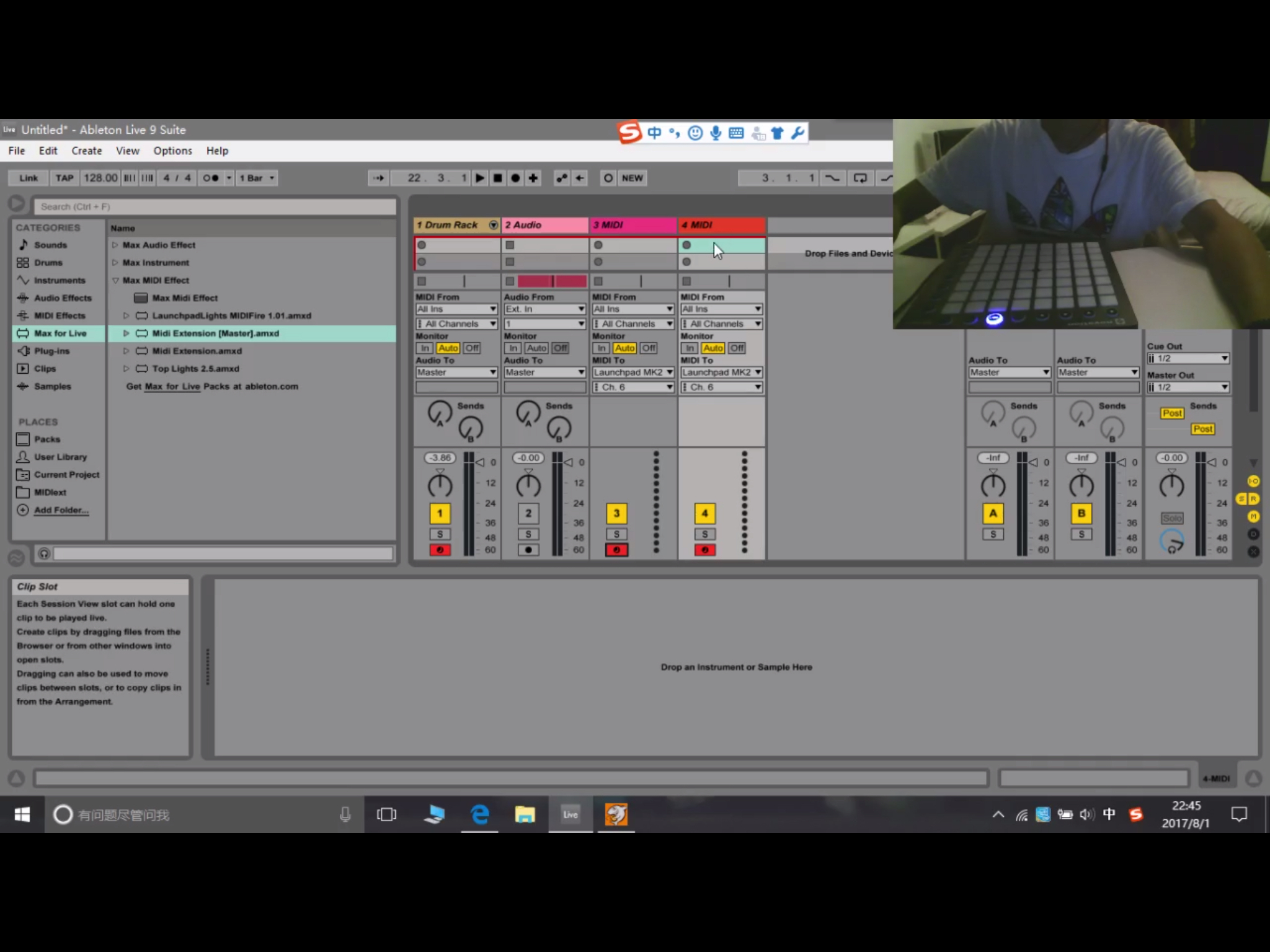Click browser preview headphone icon
Image resolution: width=1270 pixels, height=952 pixels.
[x=44, y=553]
